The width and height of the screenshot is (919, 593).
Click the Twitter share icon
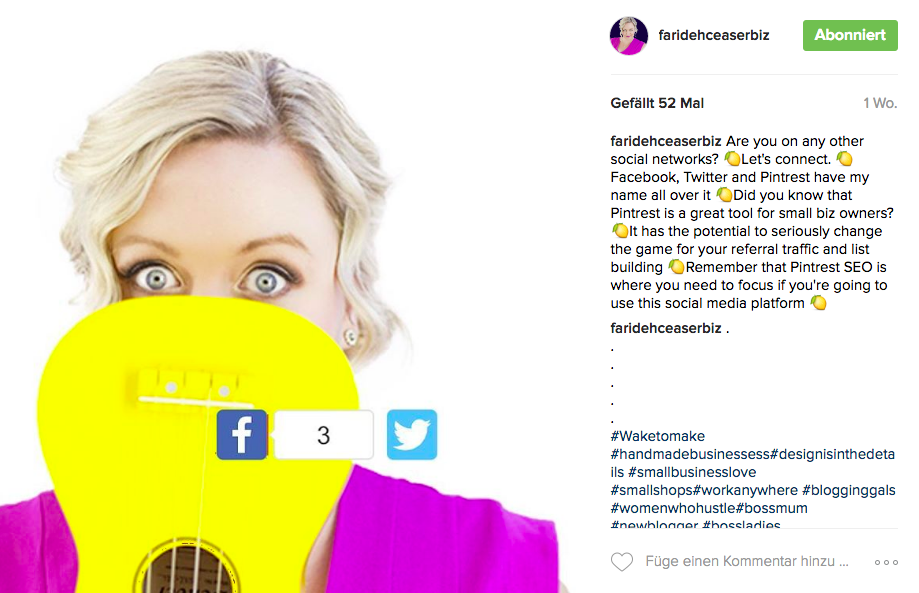point(411,434)
